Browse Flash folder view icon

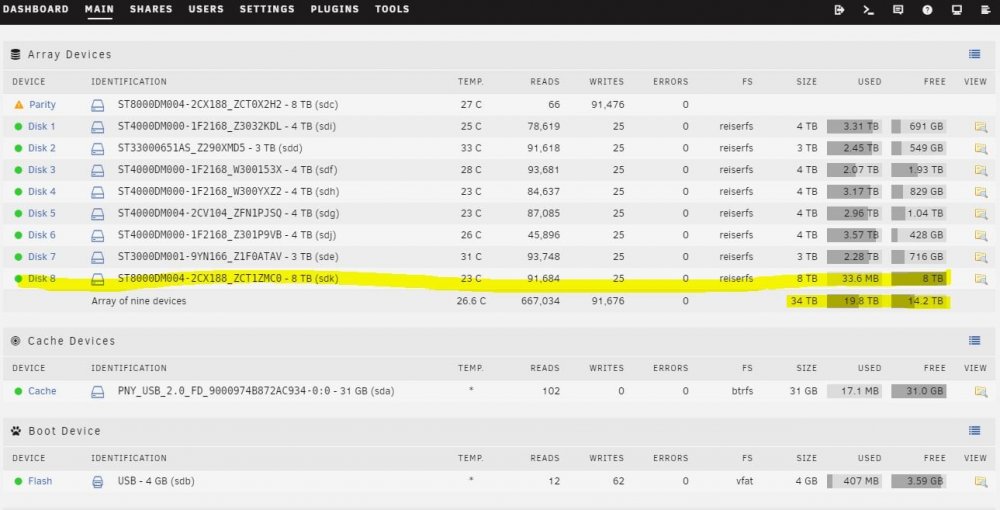(x=980, y=481)
